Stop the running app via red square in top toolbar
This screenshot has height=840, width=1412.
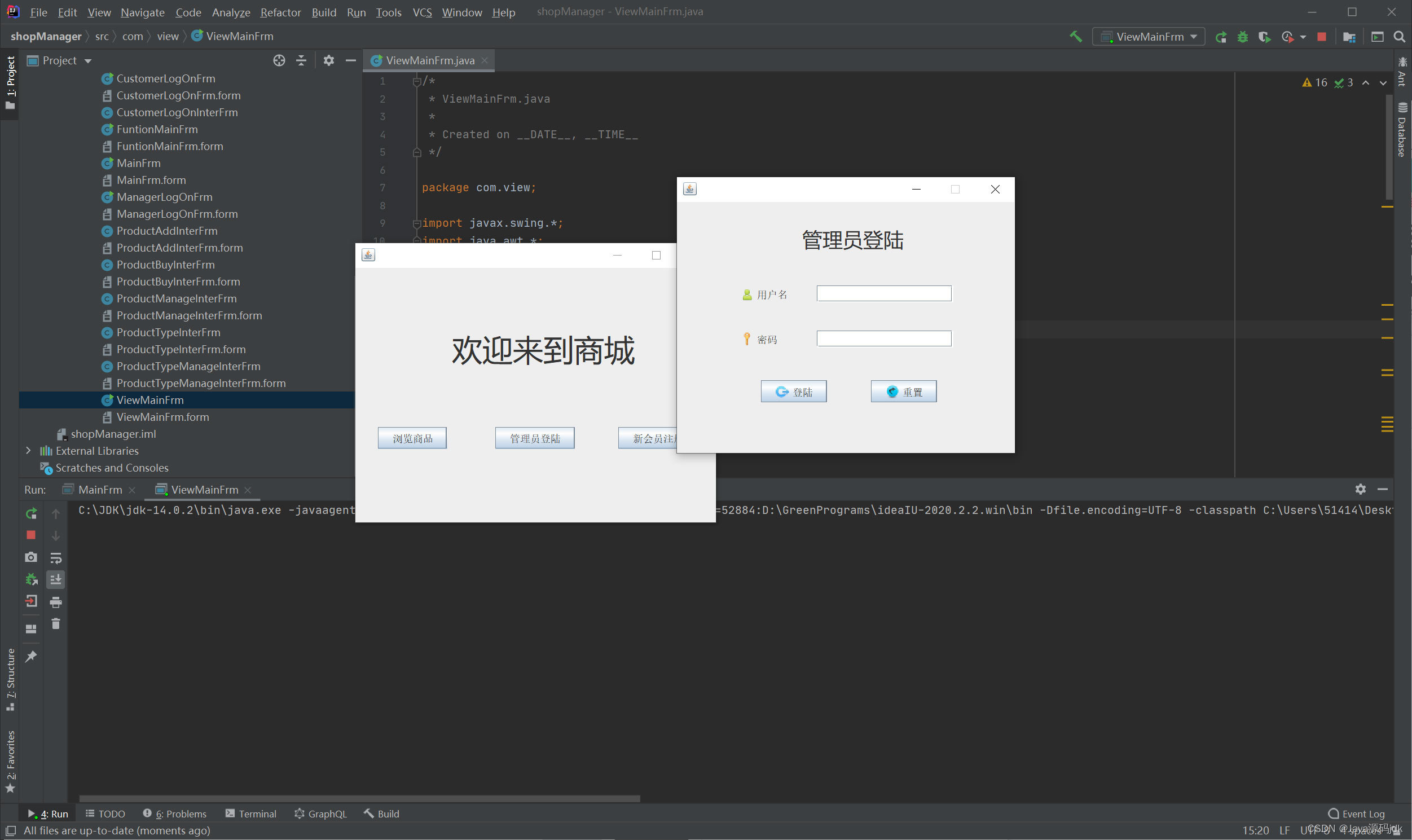pos(1321,37)
